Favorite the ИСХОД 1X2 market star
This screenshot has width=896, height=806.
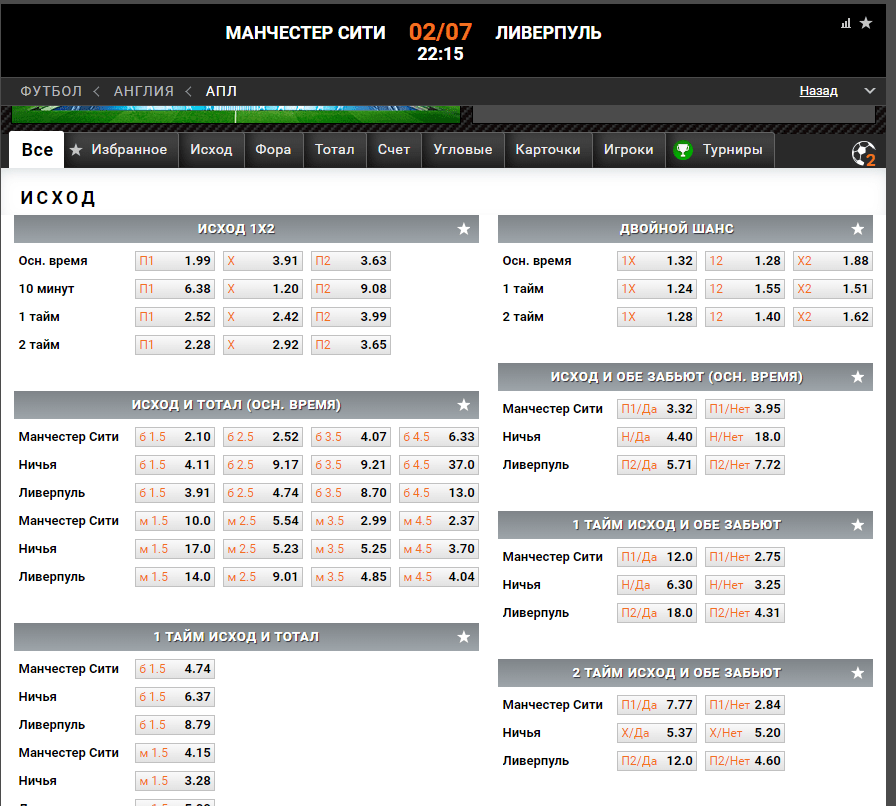click(x=463, y=229)
